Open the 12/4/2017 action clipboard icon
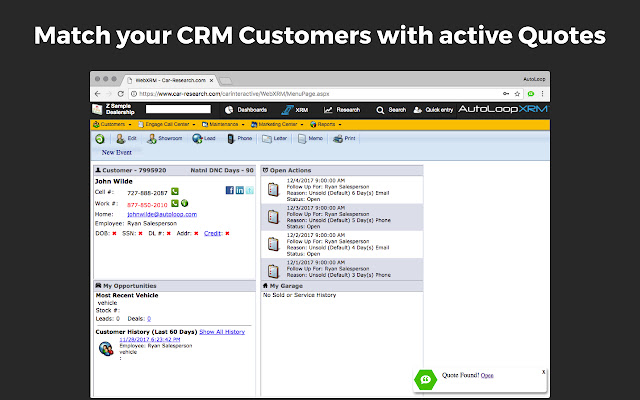 [273, 189]
